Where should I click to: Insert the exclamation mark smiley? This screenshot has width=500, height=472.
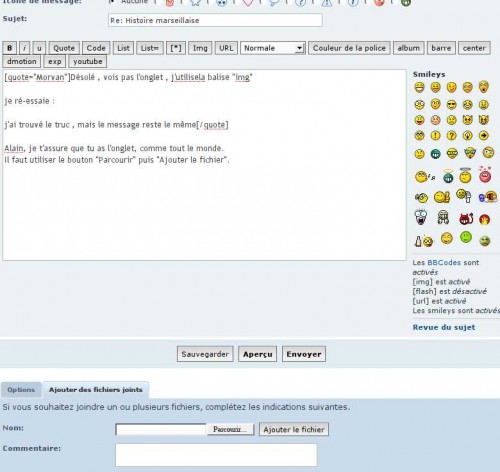point(435,136)
